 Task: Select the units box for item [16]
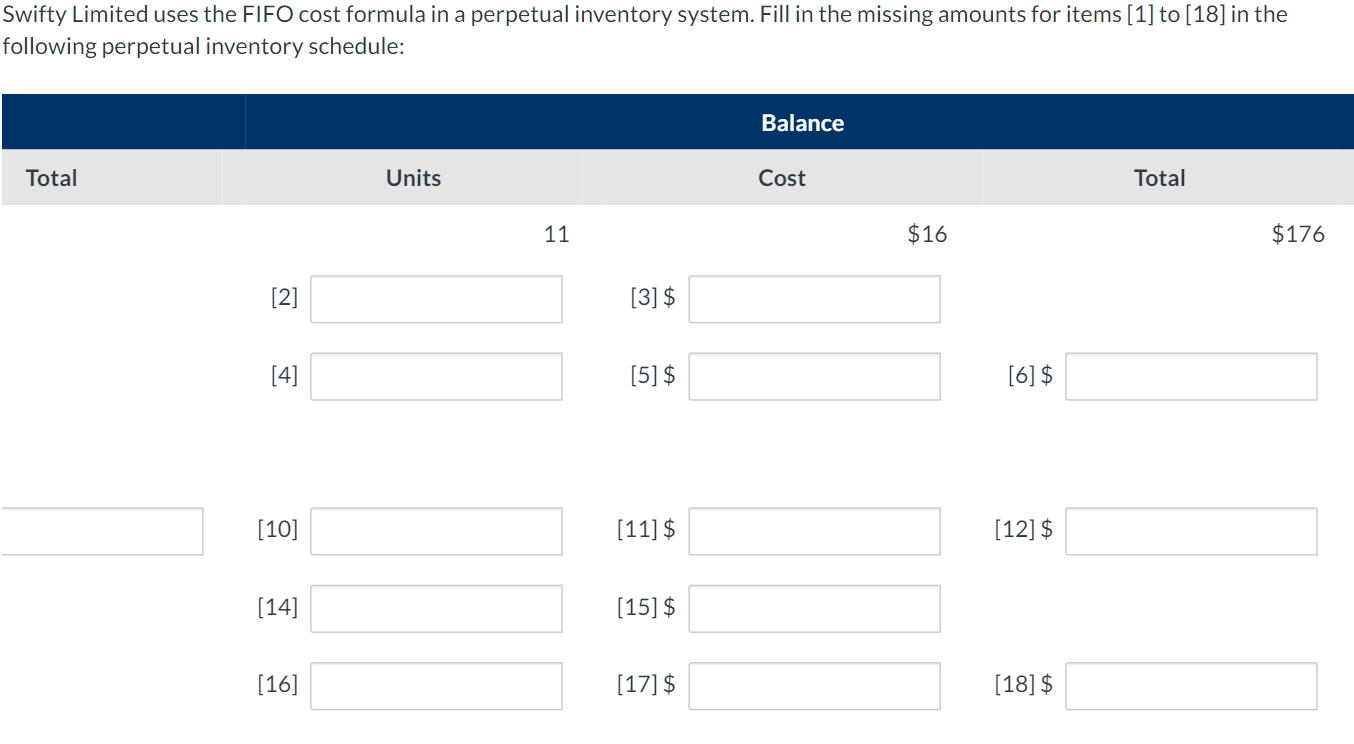coord(436,686)
